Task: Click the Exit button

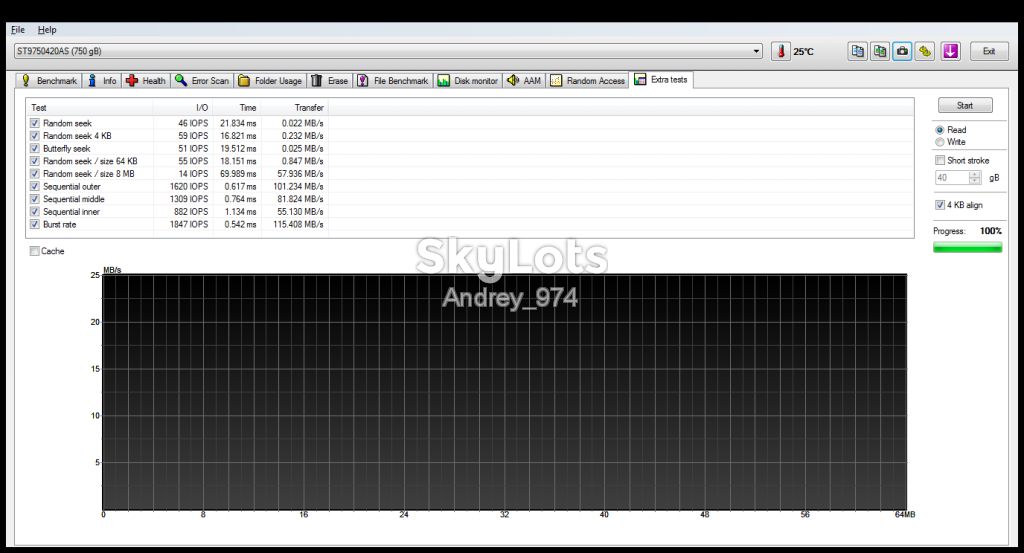Action: coord(989,51)
